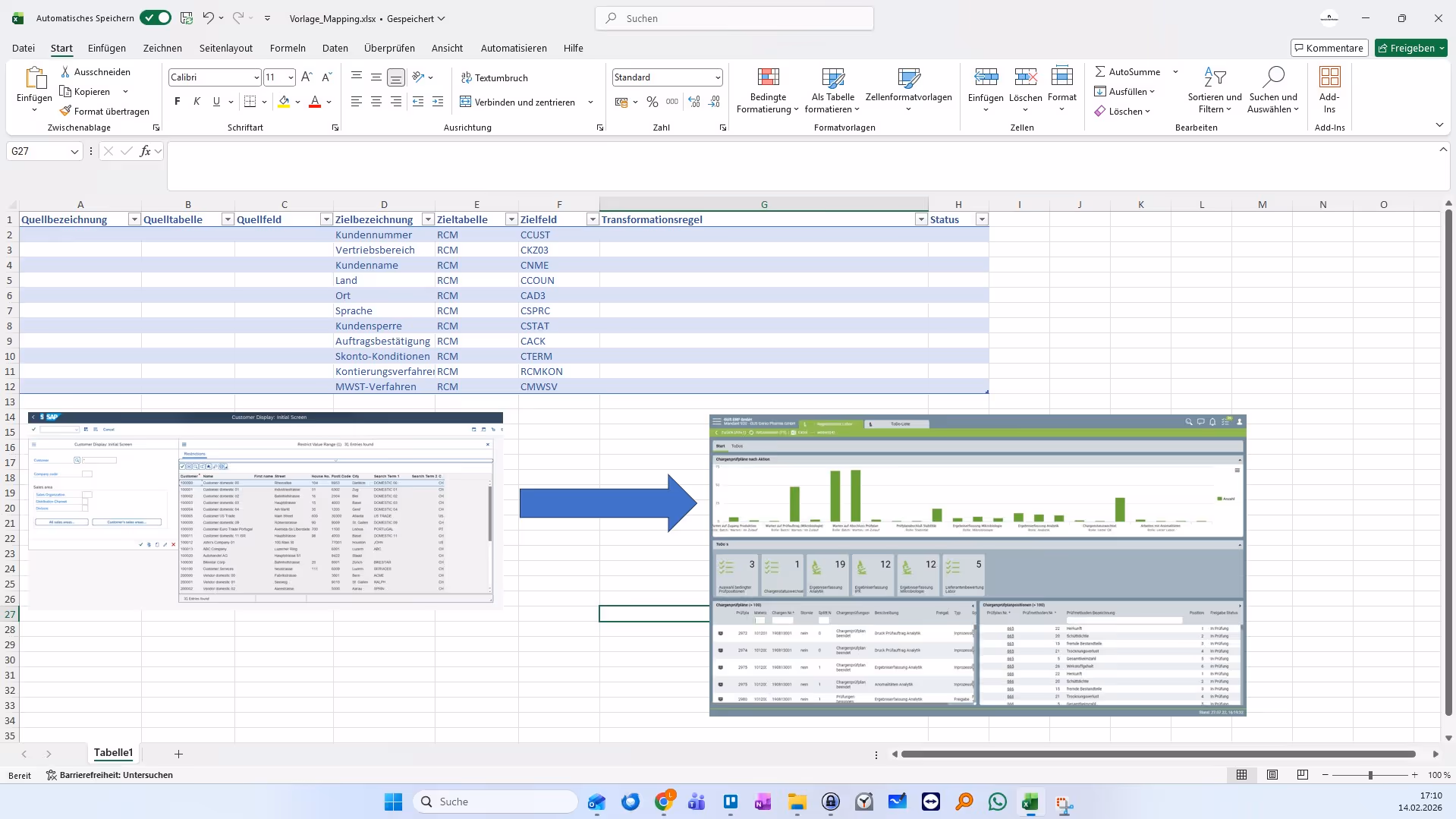The image size is (1456, 819).
Task: Enable Textumbruch for the selection
Action: click(x=495, y=77)
